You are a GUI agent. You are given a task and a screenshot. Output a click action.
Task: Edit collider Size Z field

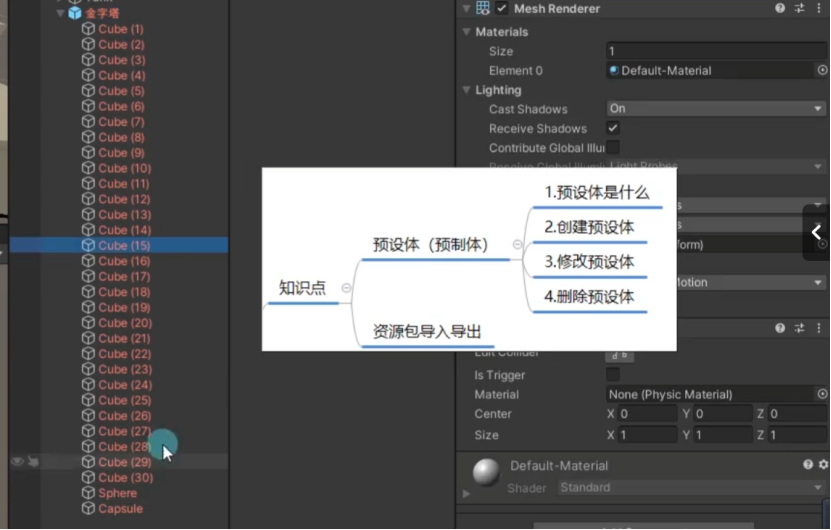pos(797,435)
